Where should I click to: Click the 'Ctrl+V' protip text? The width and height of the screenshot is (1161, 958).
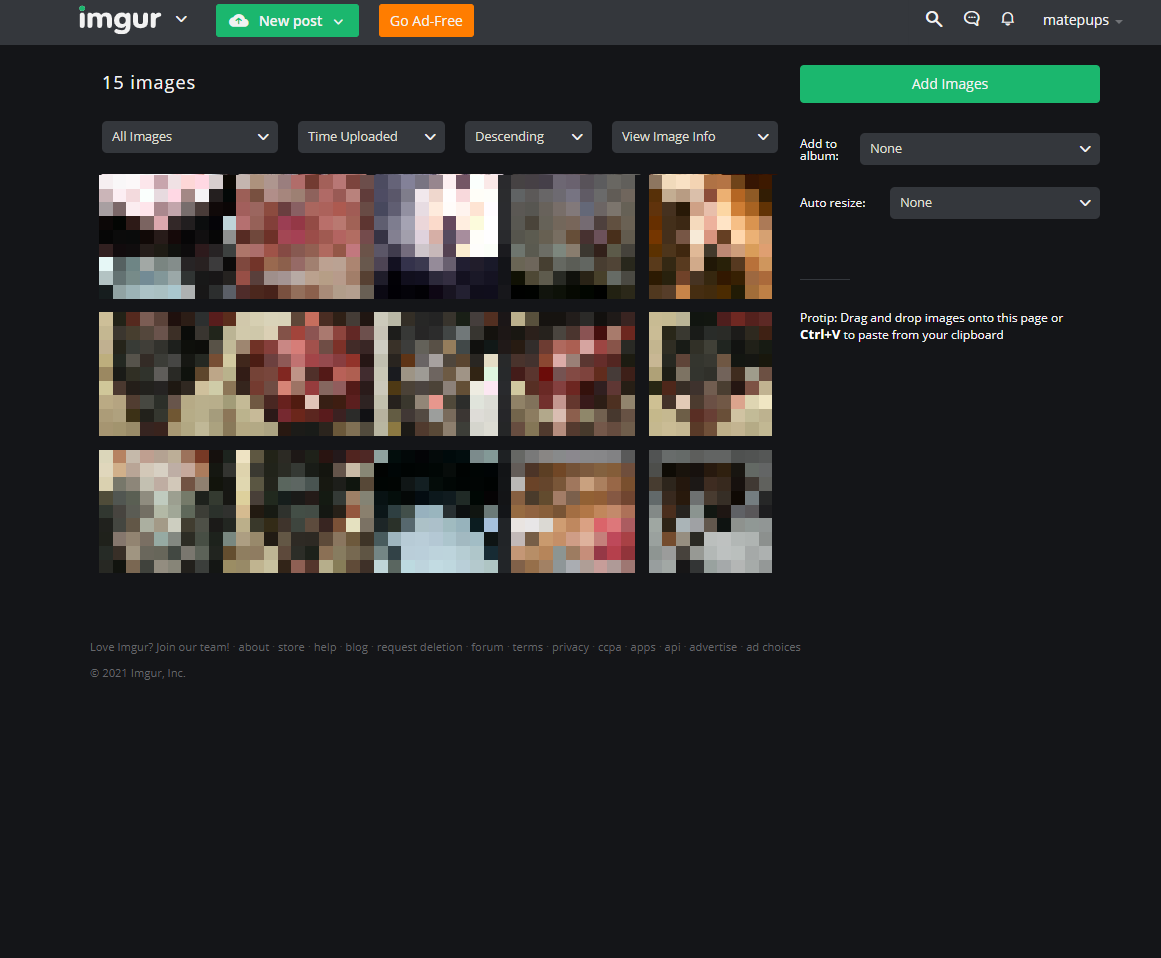click(820, 335)
